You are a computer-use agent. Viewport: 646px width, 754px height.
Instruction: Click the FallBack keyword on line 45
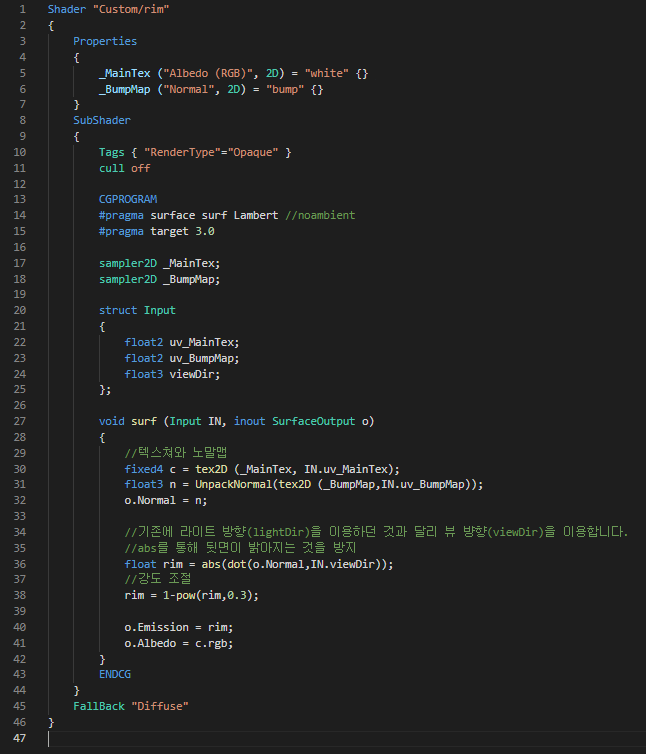pyautogui.click(x=99, y=706)
